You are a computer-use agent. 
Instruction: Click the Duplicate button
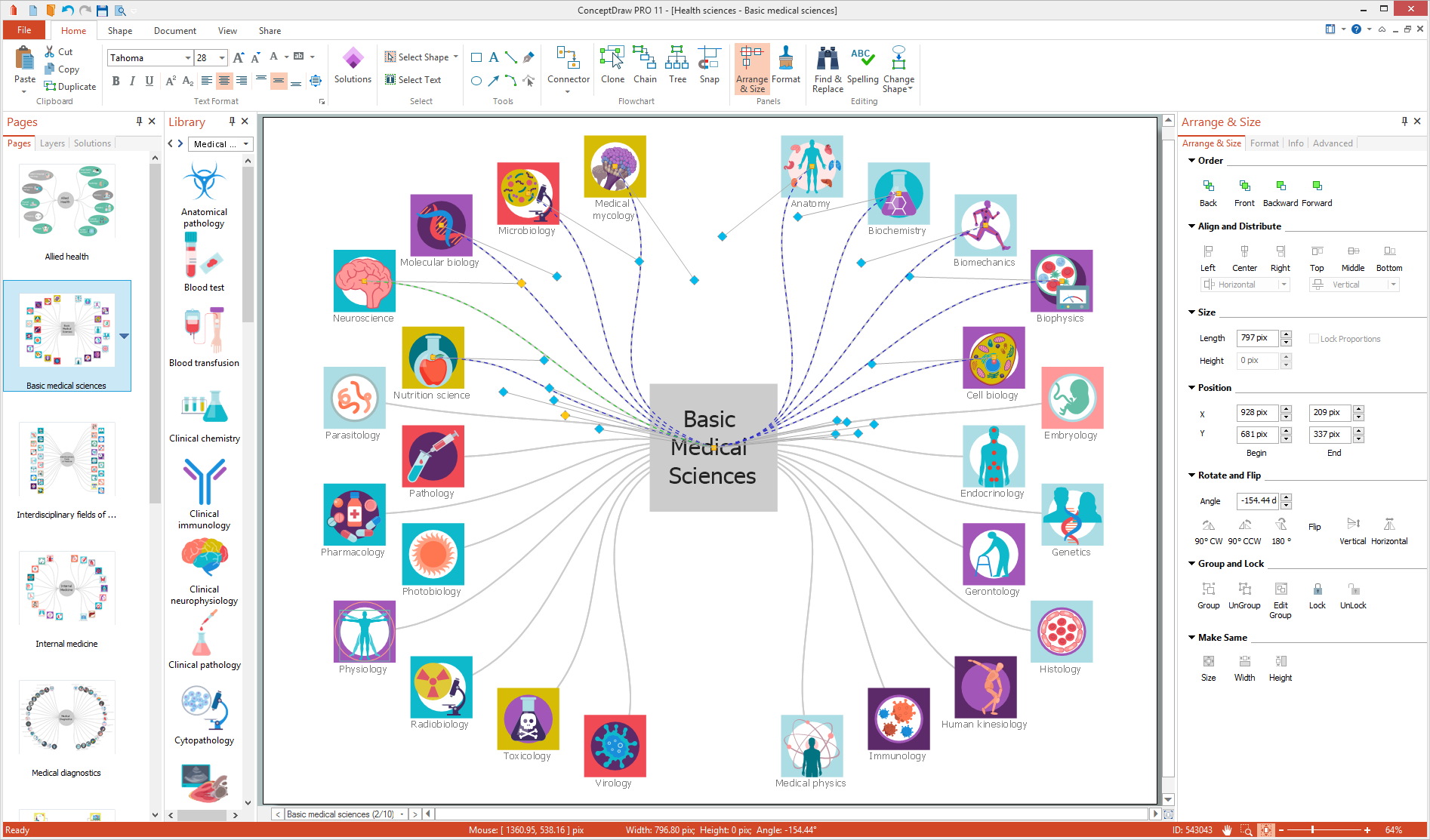(70, 87)
